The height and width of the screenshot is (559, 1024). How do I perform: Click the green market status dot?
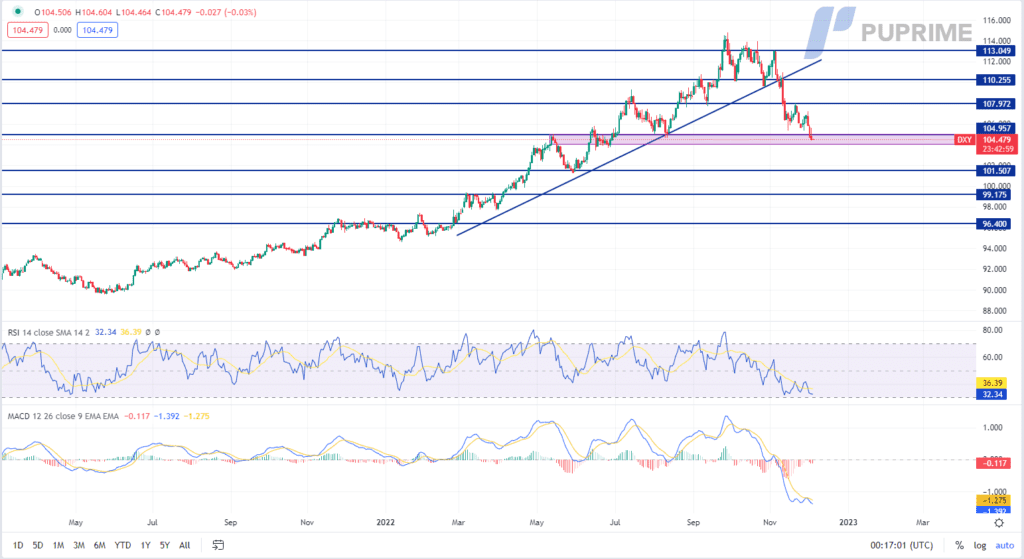coord(18,11)
